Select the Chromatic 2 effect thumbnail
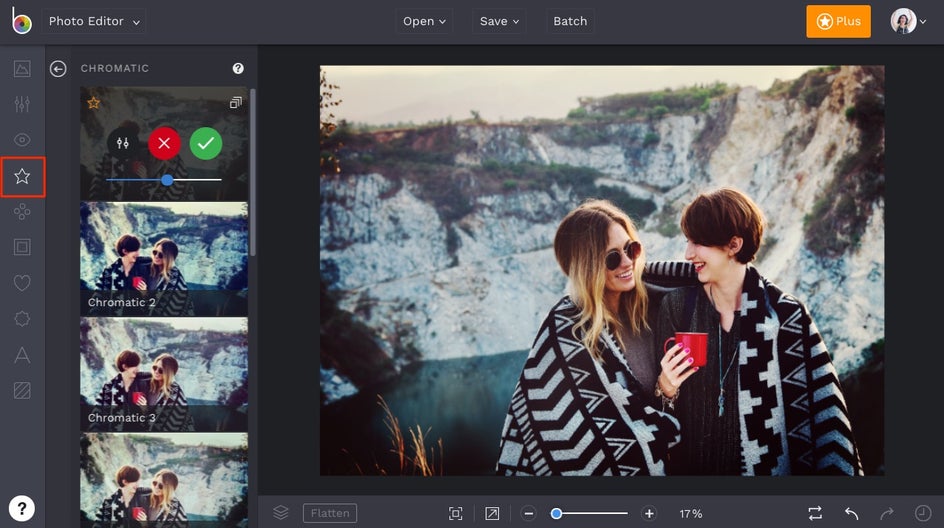This screenshot has width=944, height=528. pyautogui.click(x=164, y=259)
